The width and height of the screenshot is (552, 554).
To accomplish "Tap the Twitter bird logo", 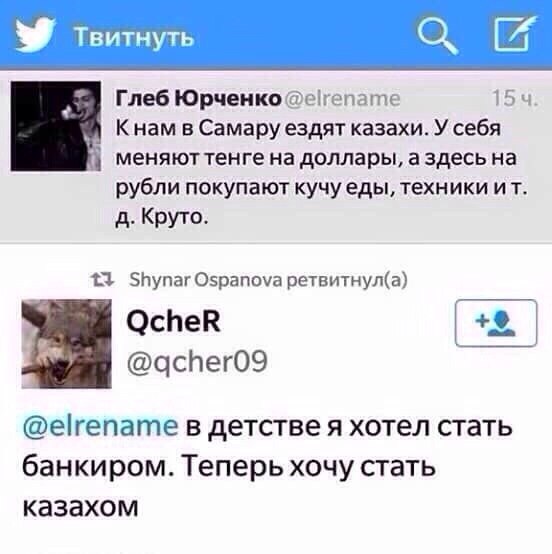I will [35, 35].
